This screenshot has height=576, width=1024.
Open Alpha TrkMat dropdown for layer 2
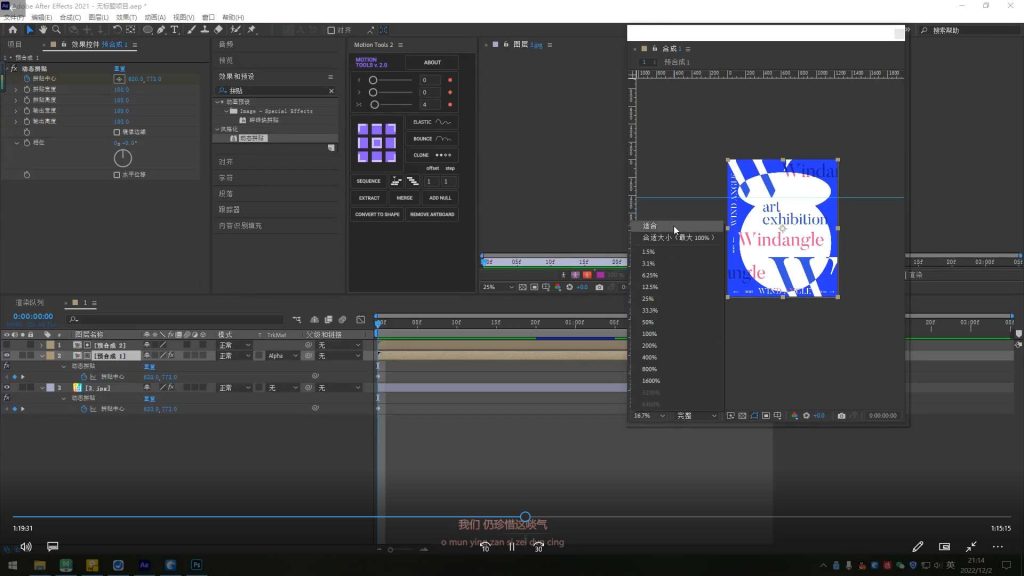(x=283, y=356)
